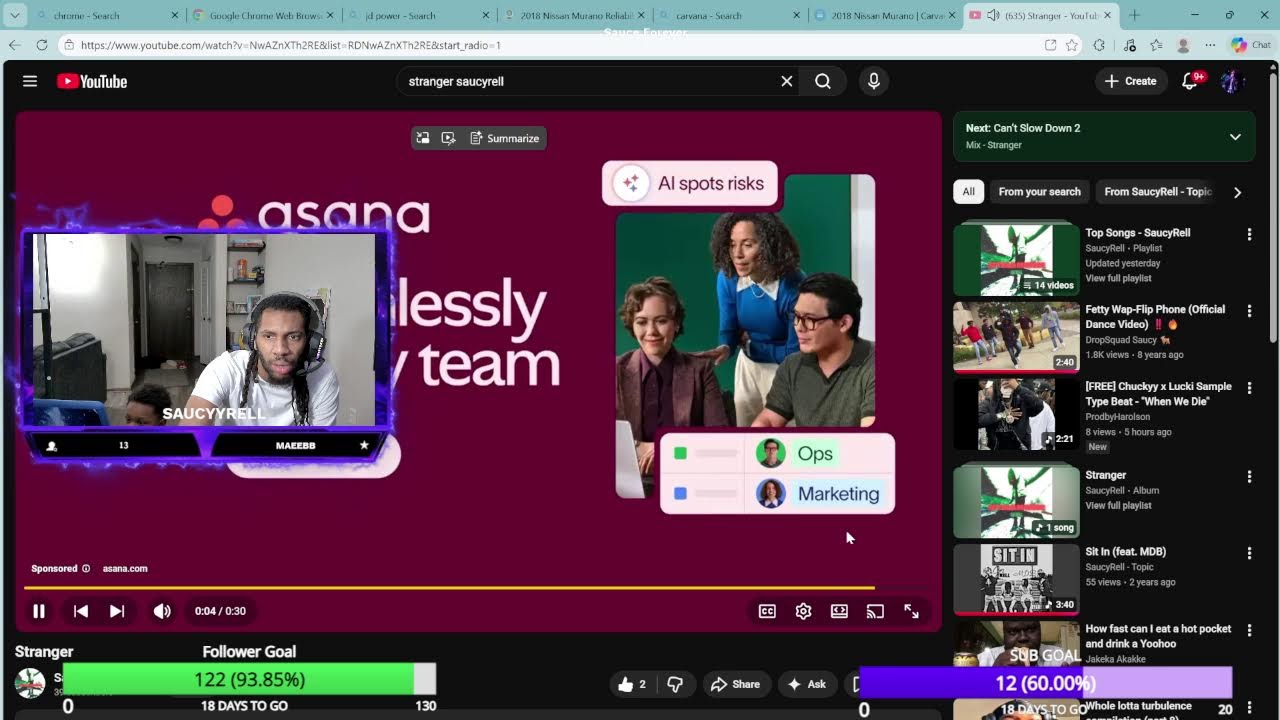
Task: Skip to the previous video
Action: click(x=81, y=611)
